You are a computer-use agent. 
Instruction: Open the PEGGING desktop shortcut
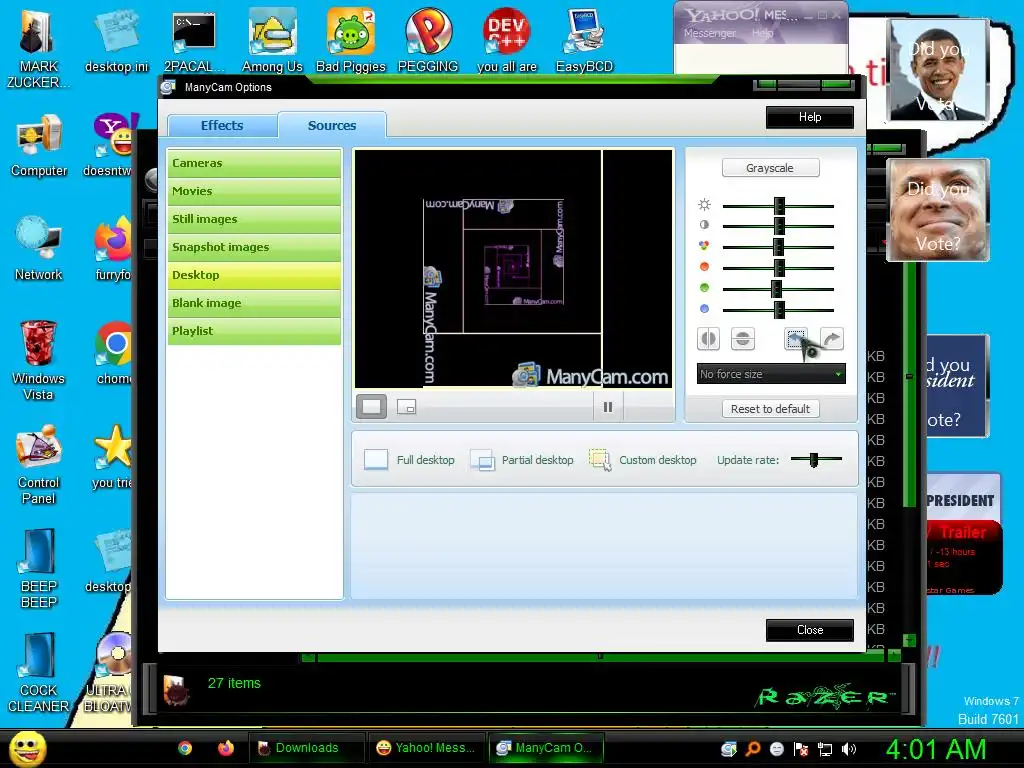point(428,40)
